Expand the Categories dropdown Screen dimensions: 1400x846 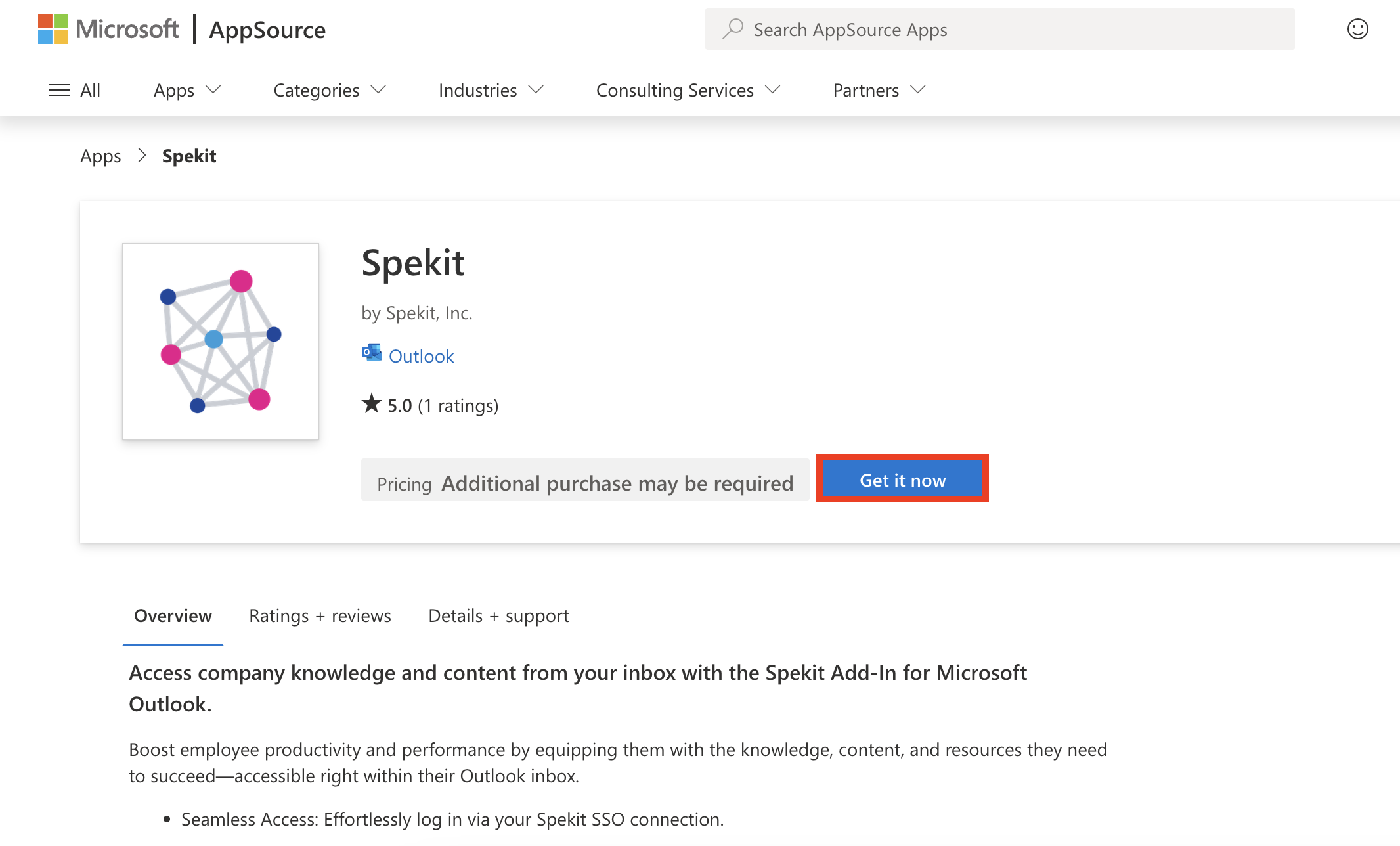click(x=329, y=90)
